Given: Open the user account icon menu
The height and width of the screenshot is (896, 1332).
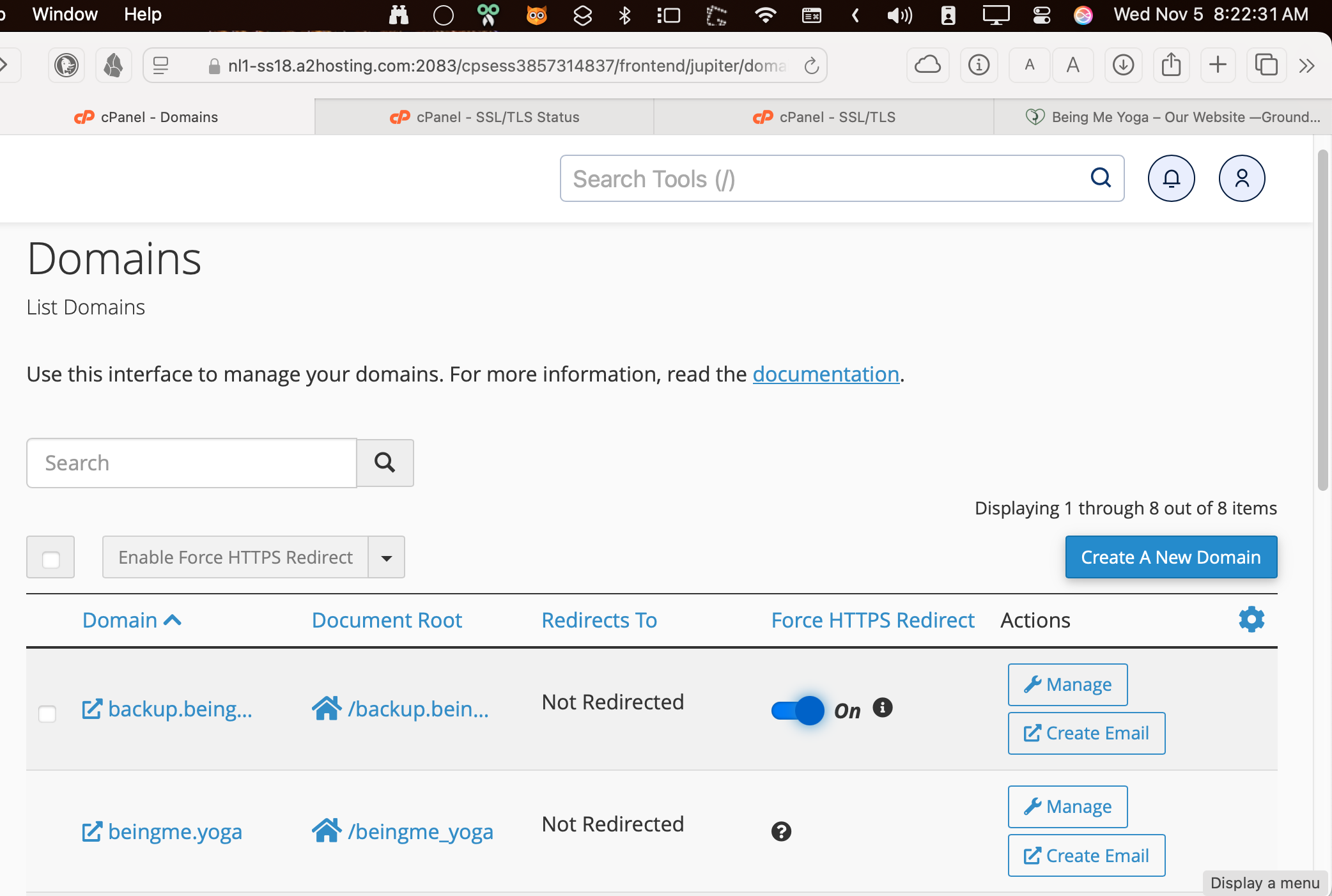Looking at the screenshot, I should click(x=1241, y=178).
